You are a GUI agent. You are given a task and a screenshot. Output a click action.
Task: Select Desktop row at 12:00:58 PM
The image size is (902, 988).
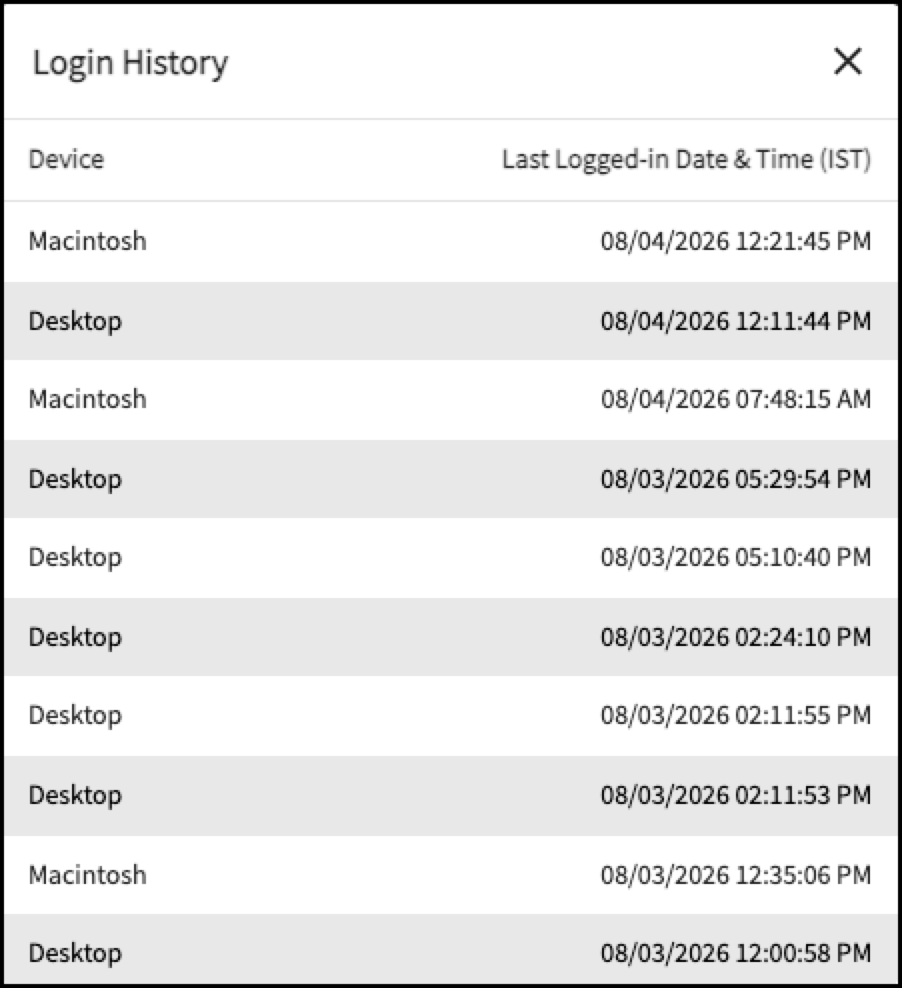[x=451, y=950]
